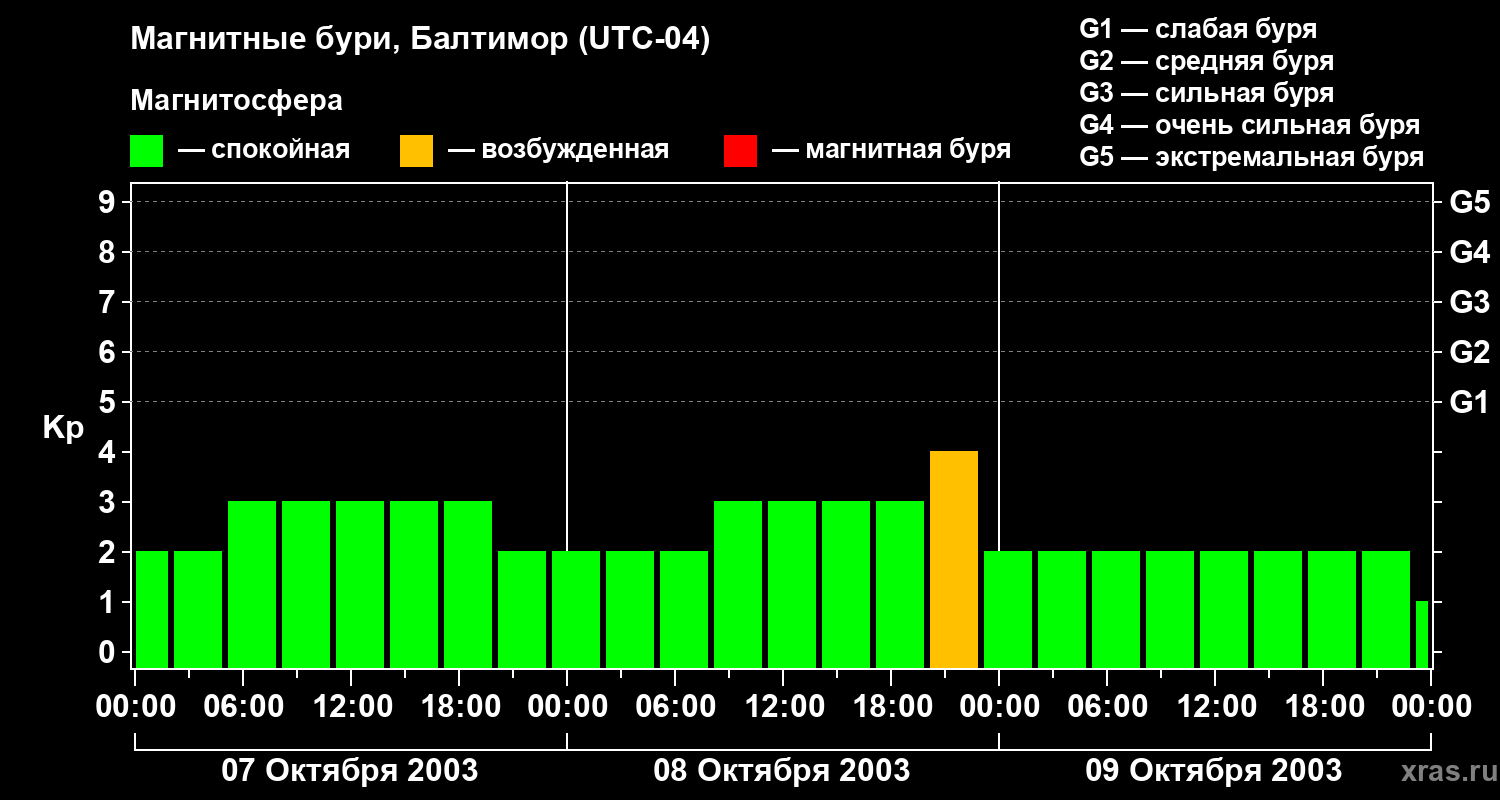Click '12:00' time label above 09 Октября

point(1215,707)
